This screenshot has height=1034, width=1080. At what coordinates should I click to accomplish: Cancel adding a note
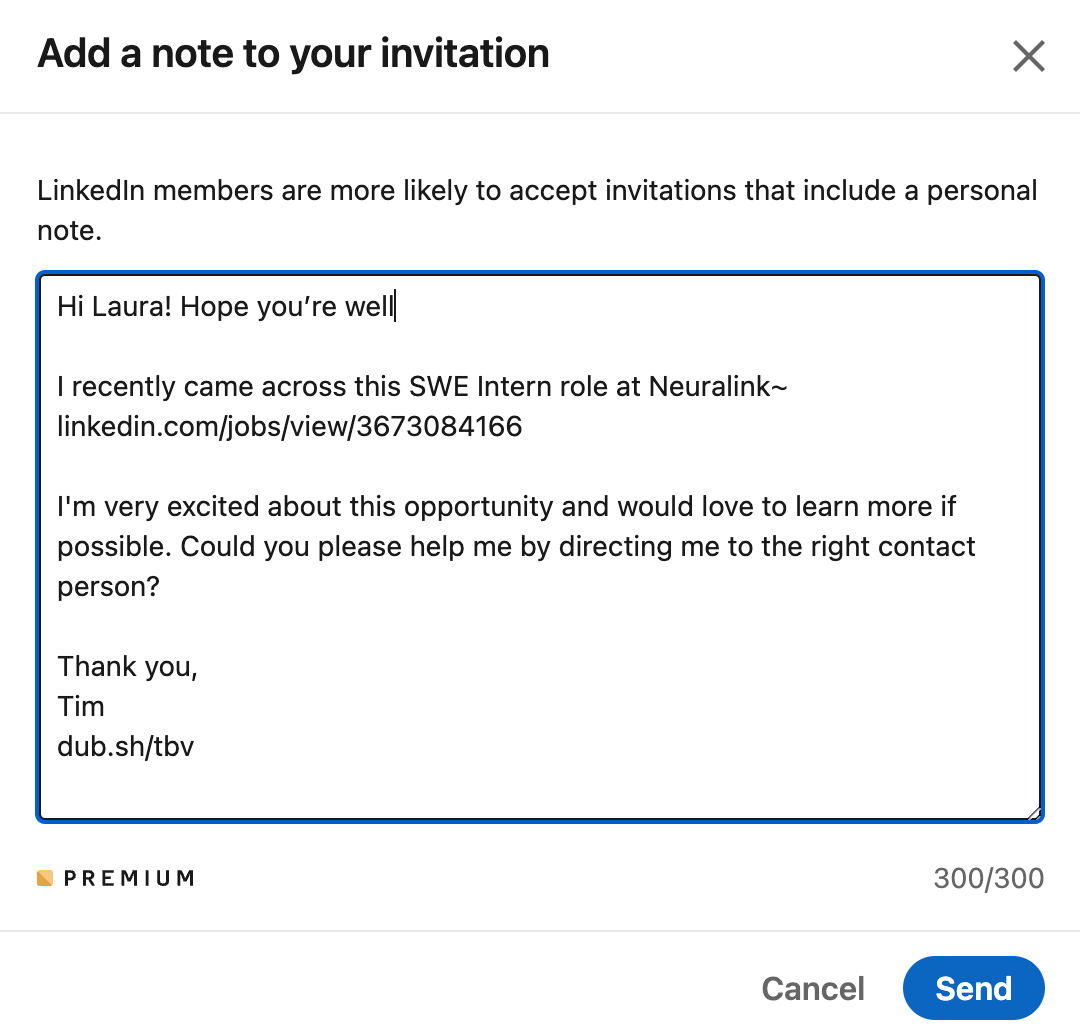[x=813, y=989]
